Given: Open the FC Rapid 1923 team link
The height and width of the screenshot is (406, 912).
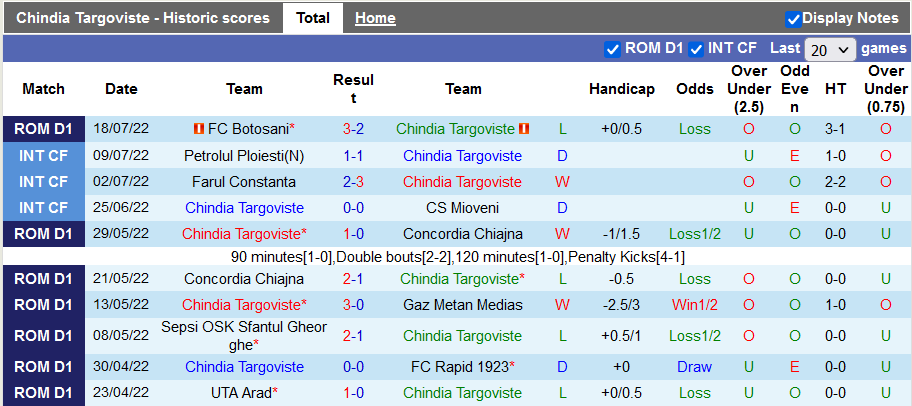Looking at the screenshot, I should (462, 367).
